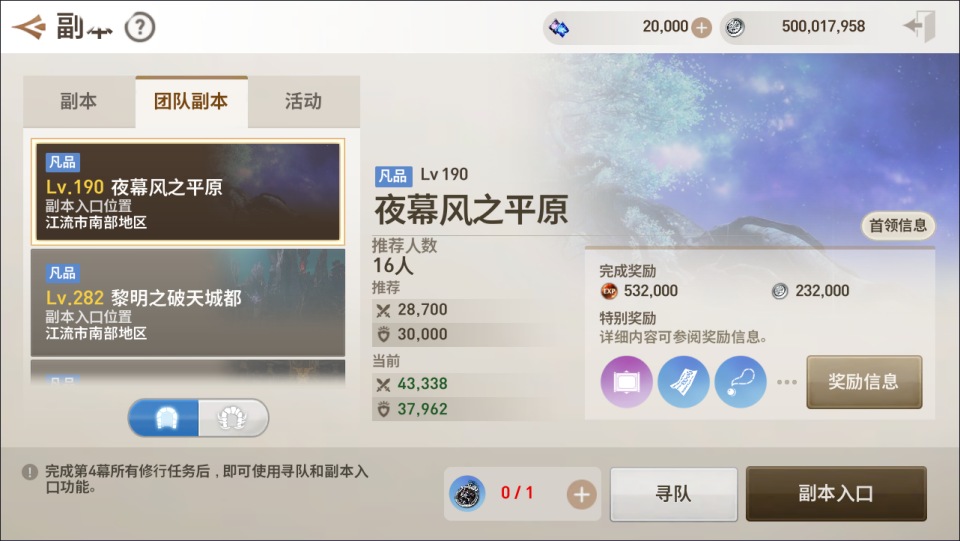The height and width of the screenshot is (541, 960).
Task: Show more rewards via ellipsis dots
Action: click(x=787, y=382)
